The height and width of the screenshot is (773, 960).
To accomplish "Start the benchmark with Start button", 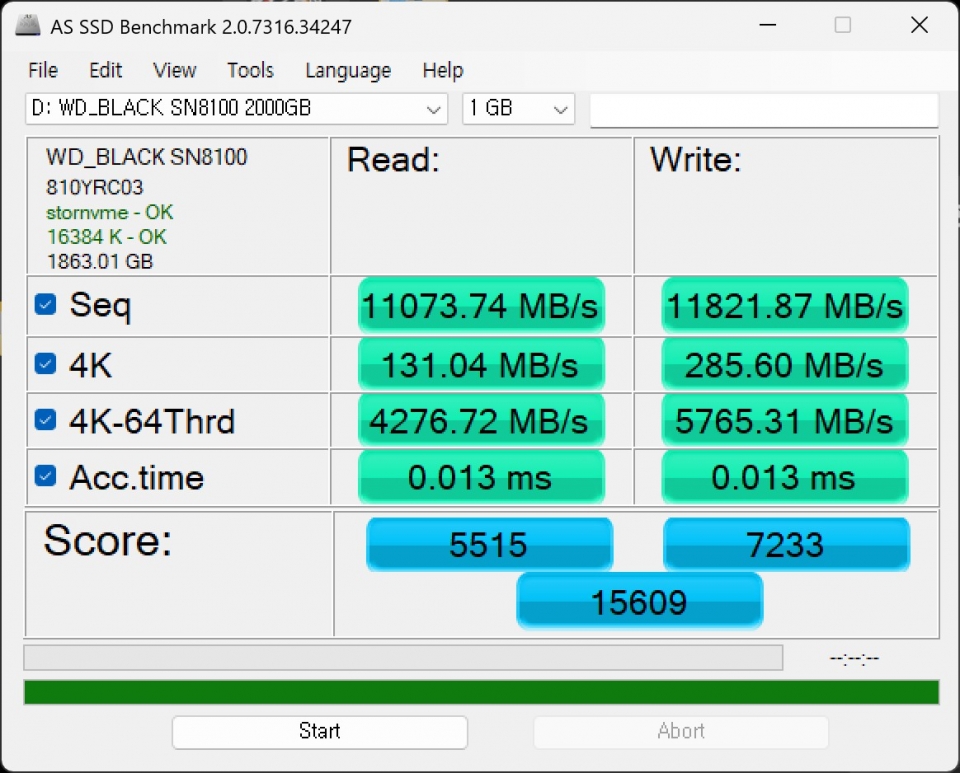I will click(320, 732).
